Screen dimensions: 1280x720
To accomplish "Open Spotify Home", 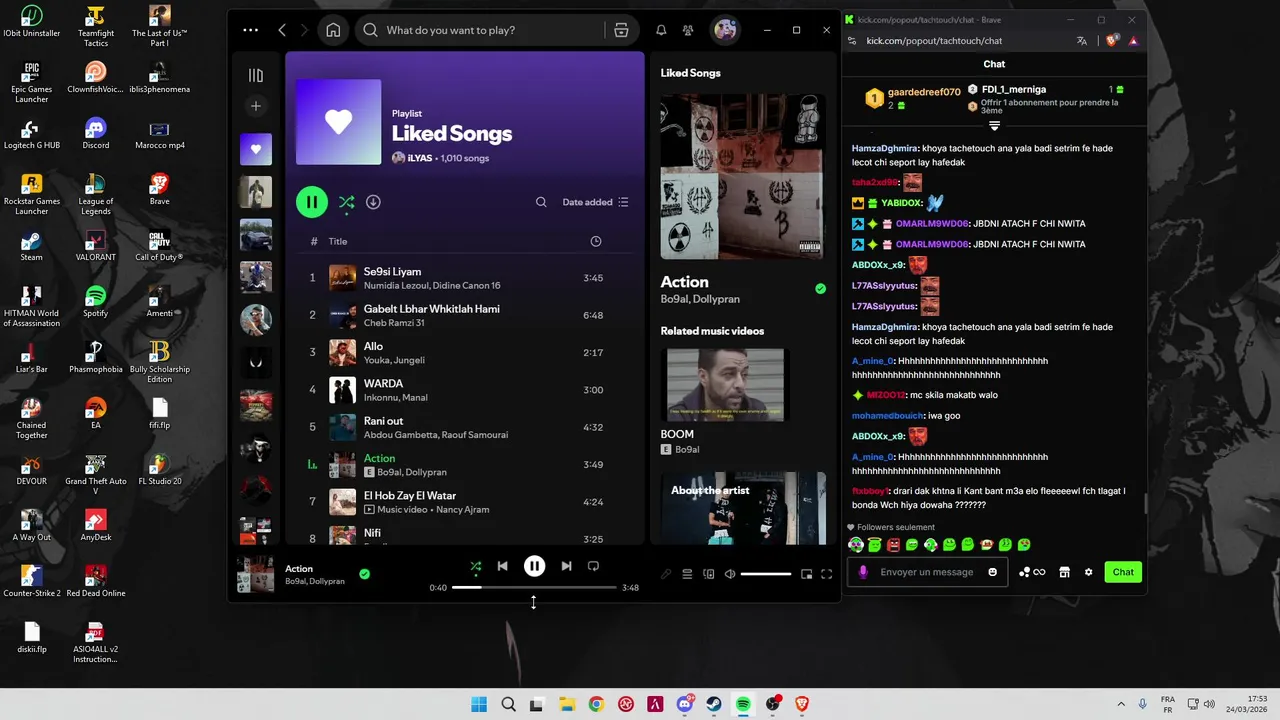I will coord(333,30).
